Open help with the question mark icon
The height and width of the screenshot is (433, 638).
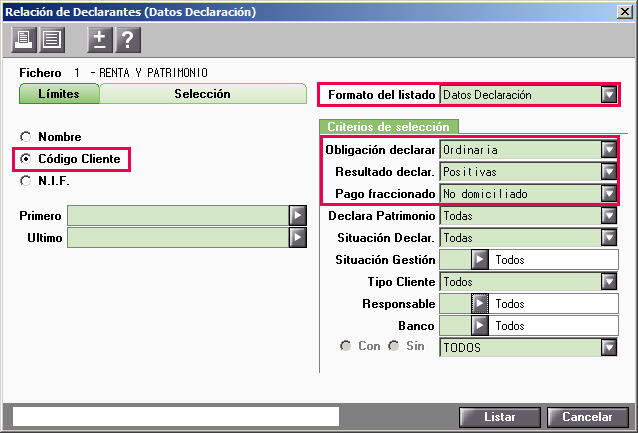point(127,39)
